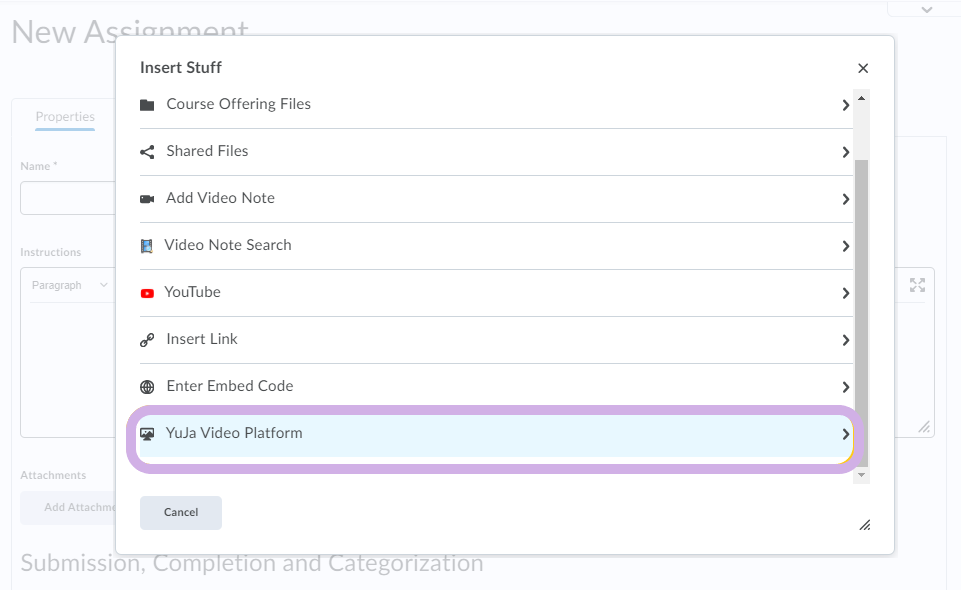Image resolution: width=961 pixels, height=590 pixels.
Task: Close the Insert Stuff dialog
Action: coord(863,68)
